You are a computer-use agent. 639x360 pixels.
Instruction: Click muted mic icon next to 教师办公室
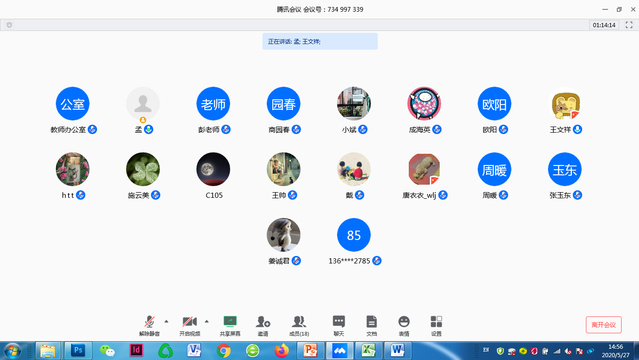[93, 130]
